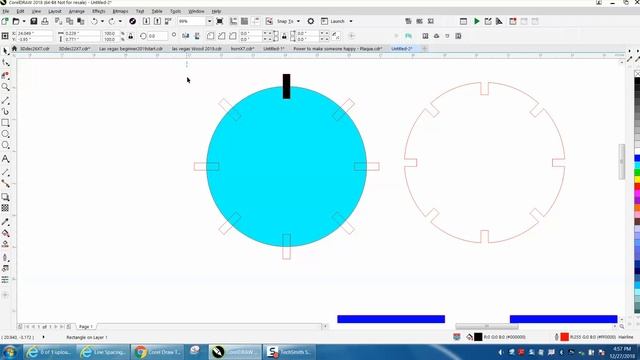
Task: Toggle show rulers icon
Action: coord(233,21)
